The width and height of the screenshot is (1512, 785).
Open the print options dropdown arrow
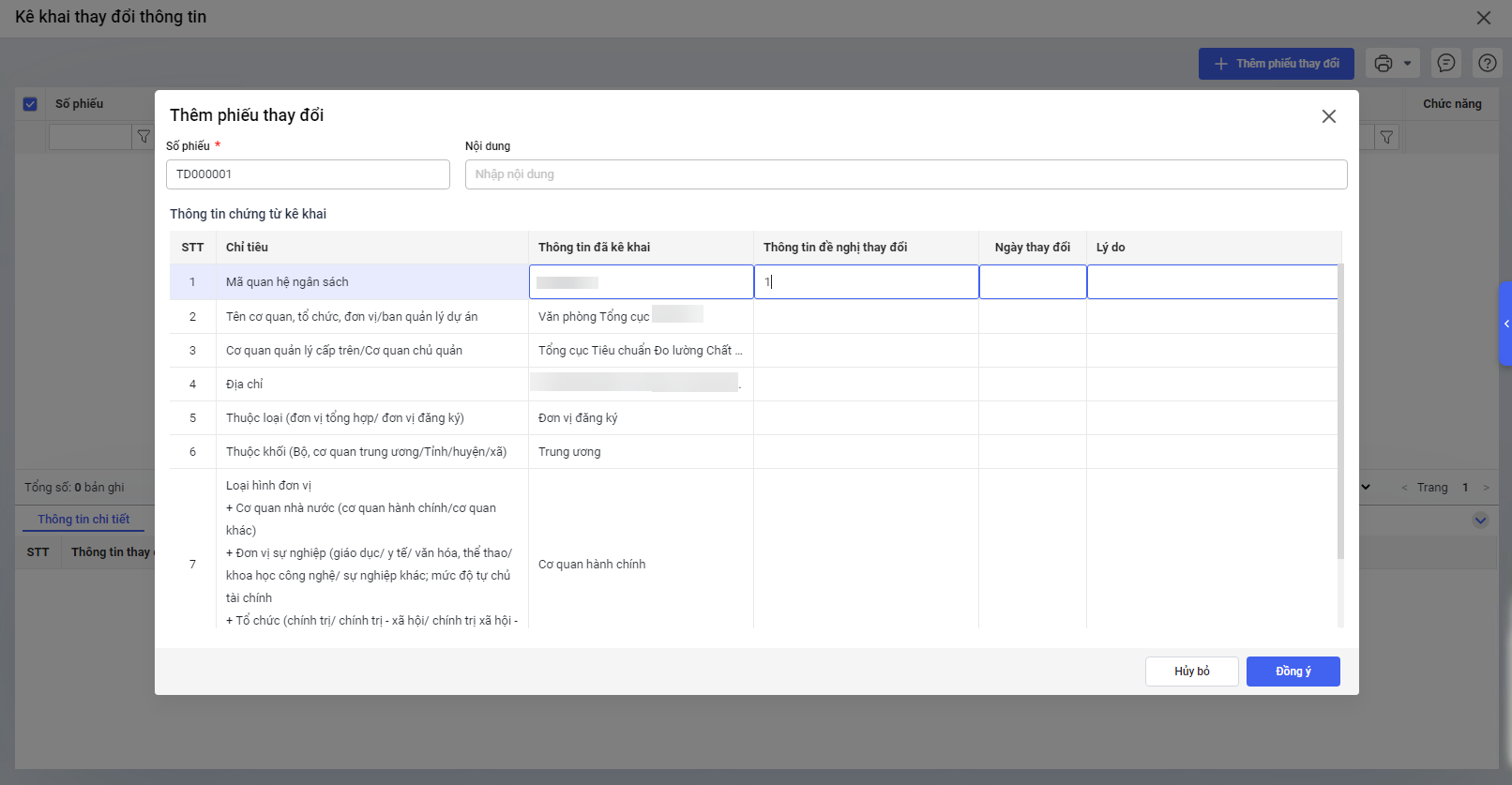point(1407,64)
